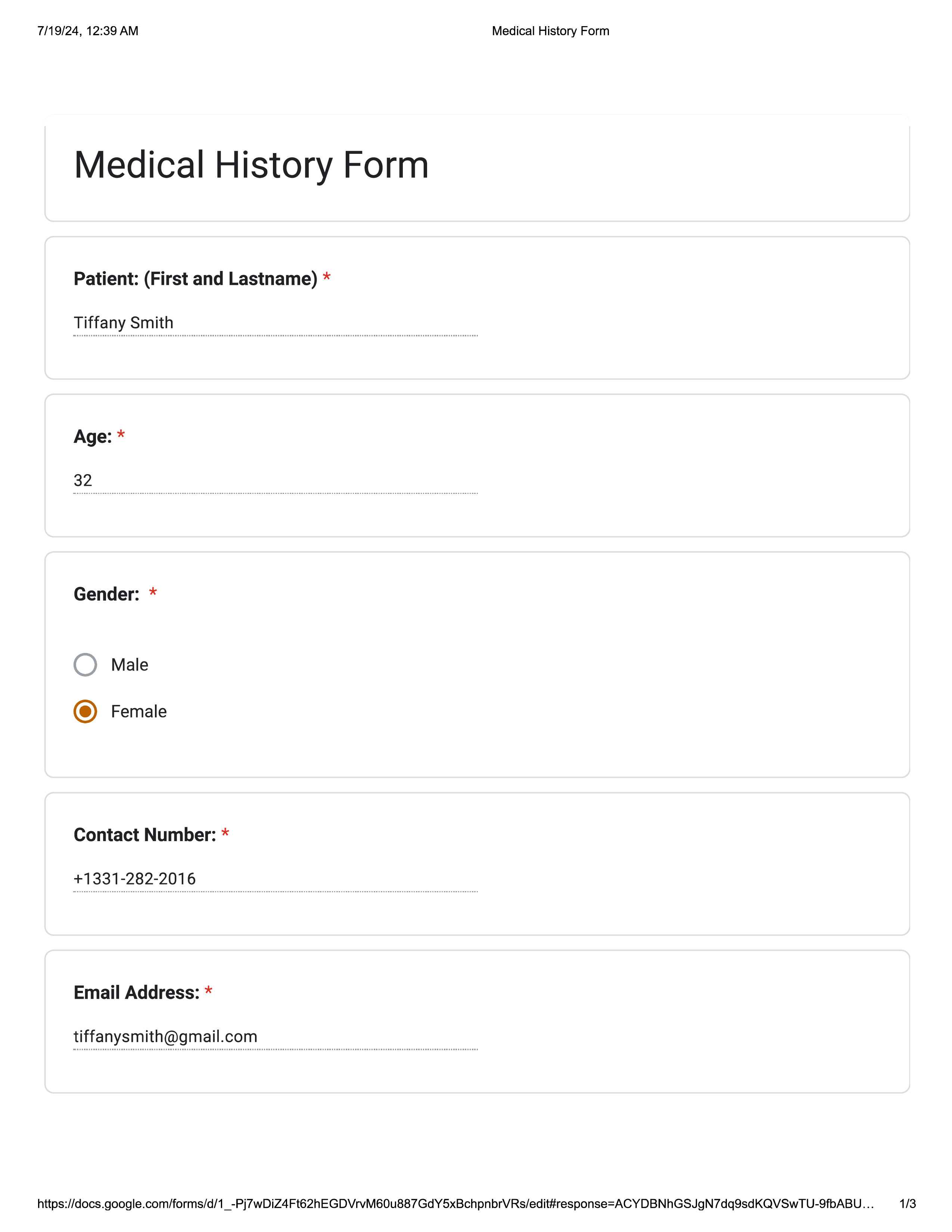Click the Age field showing 32

coord(275,480)
